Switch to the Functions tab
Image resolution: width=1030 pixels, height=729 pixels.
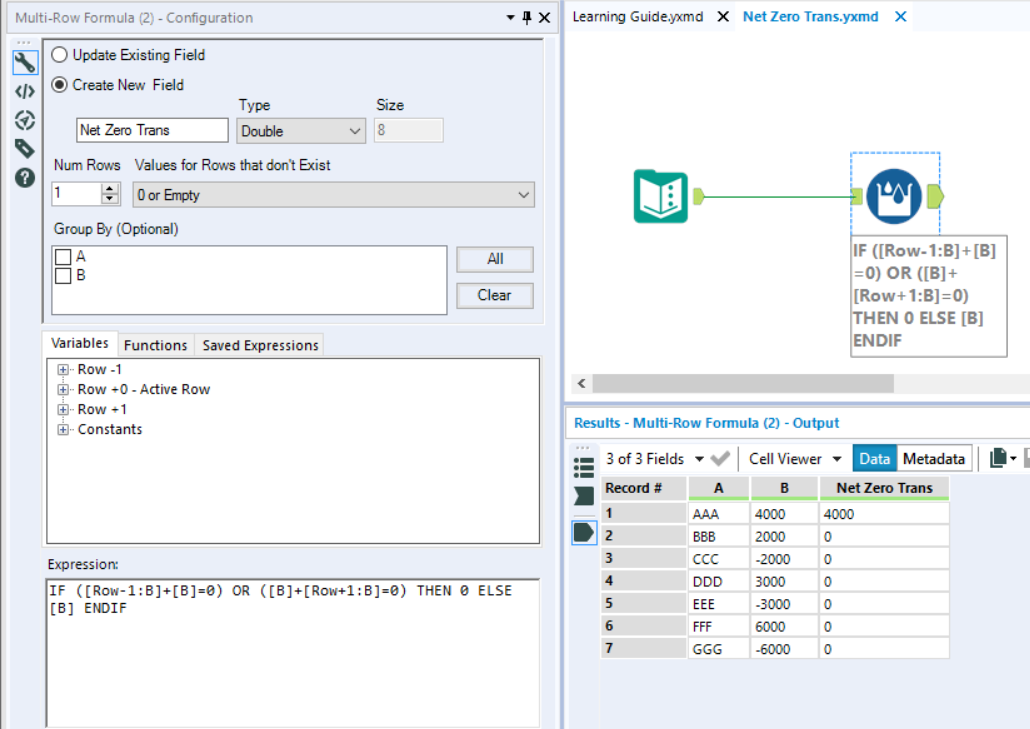point(155,344)
